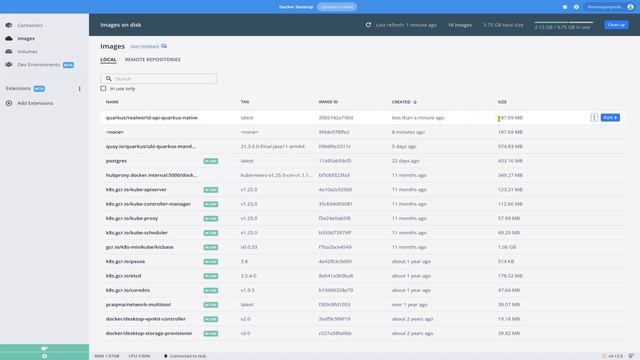Viewport: 640px width, 360px height.
Task: Select k8s.gcr.io/kube-controller-manager image name
Action: [x=148, y=204]
